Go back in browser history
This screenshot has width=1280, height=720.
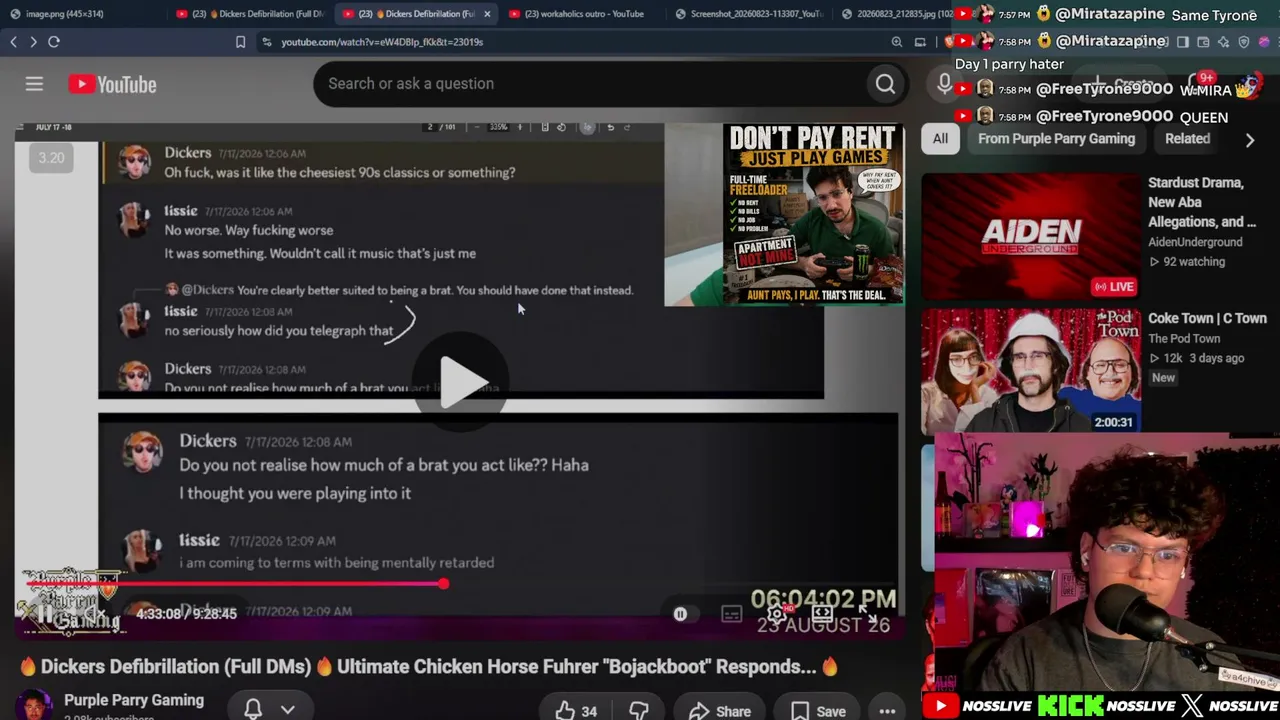(x=14, y=42)
